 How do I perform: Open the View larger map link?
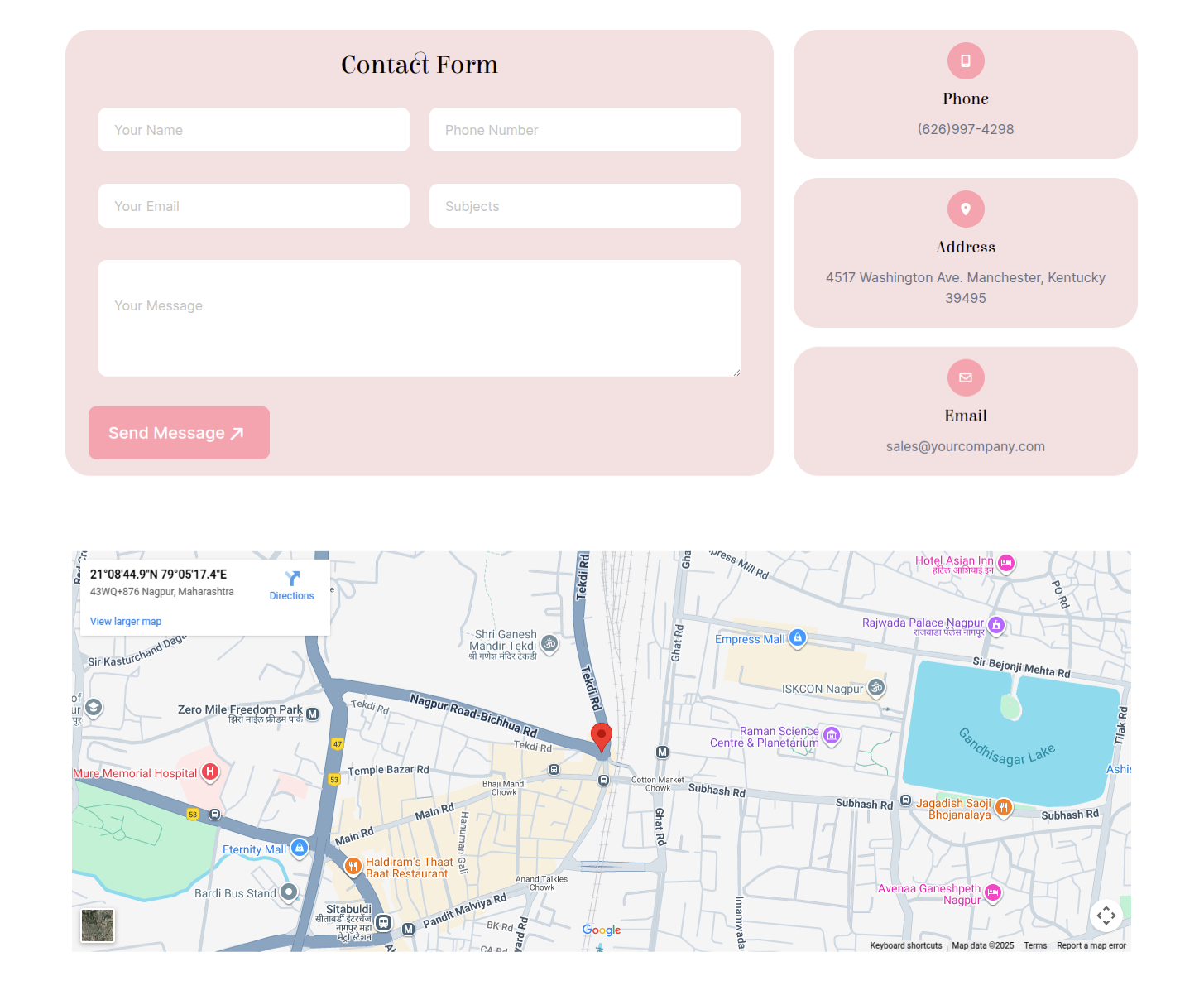pos(126,622)
